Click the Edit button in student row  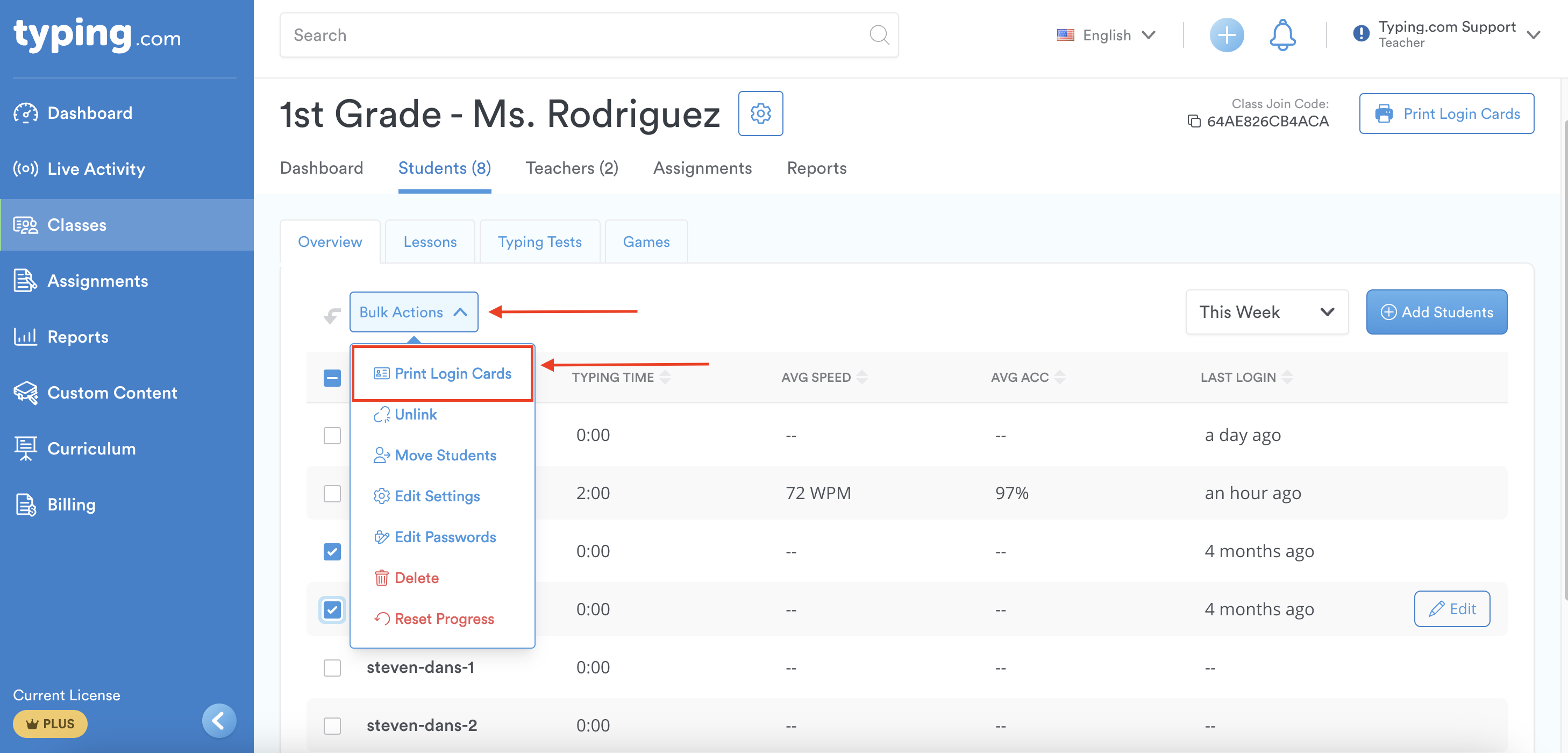1451,609
